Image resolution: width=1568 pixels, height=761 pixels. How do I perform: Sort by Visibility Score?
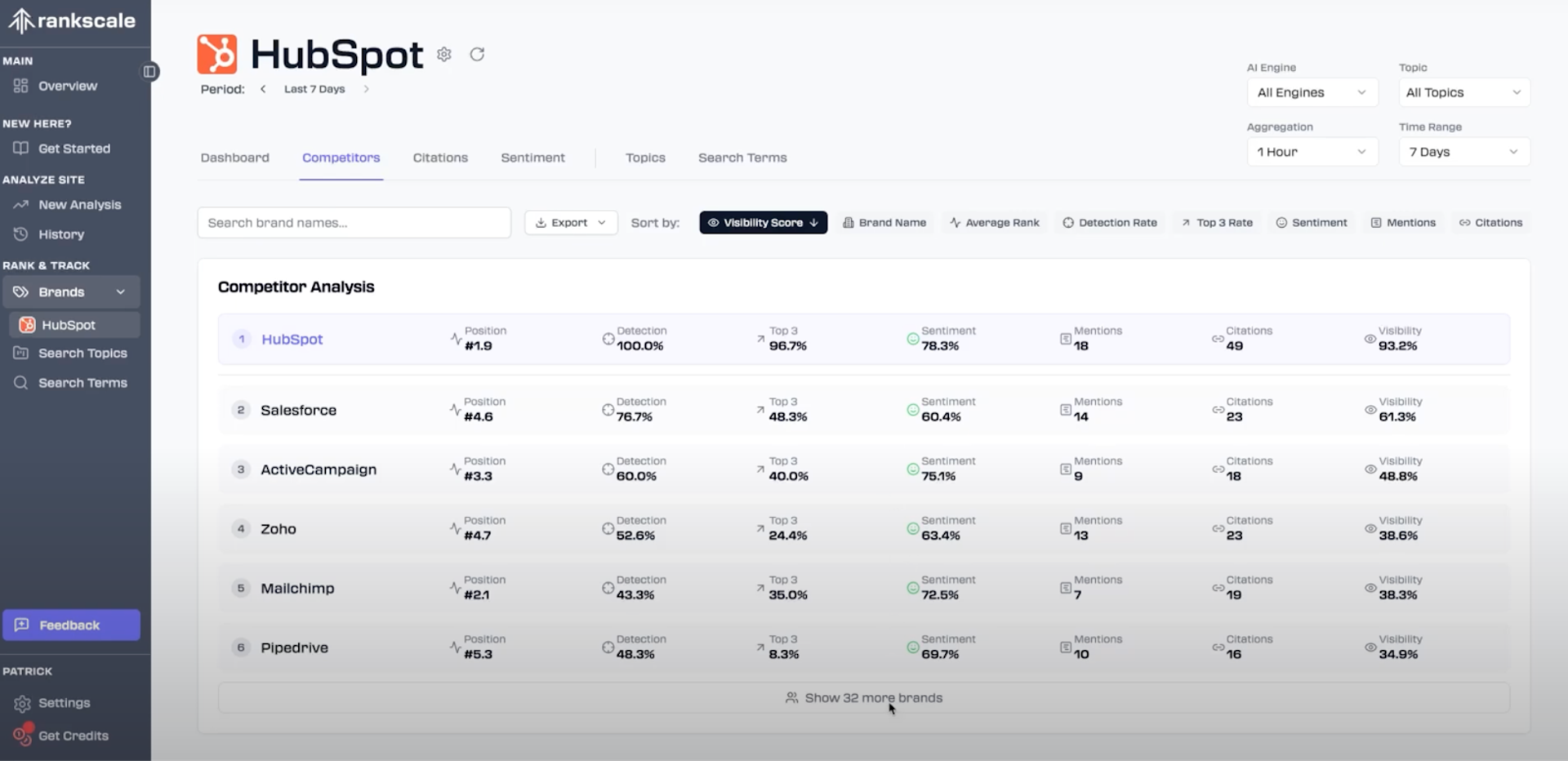point(763,223)
